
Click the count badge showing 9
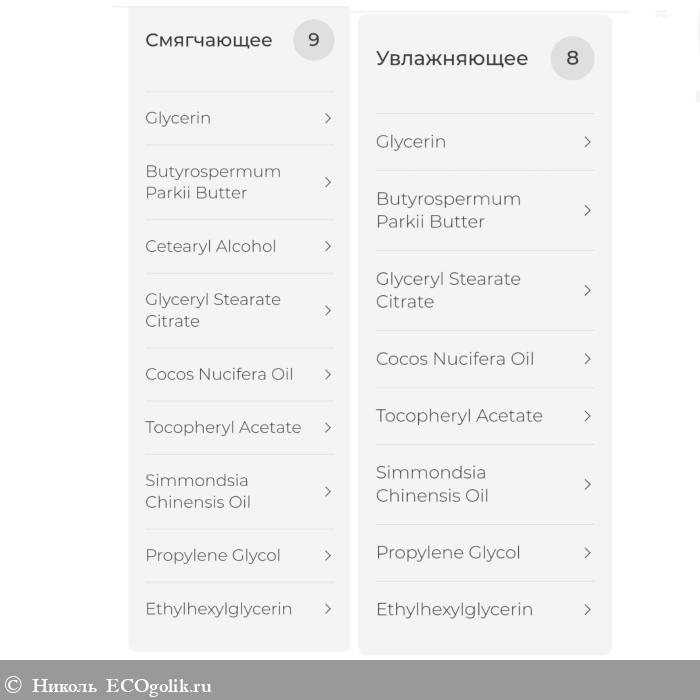313,40
